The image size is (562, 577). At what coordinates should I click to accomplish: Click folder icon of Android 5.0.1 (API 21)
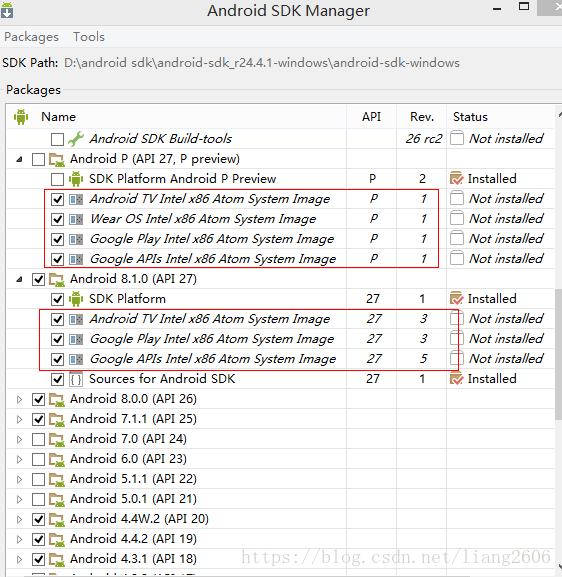click(x=57, y=499)
